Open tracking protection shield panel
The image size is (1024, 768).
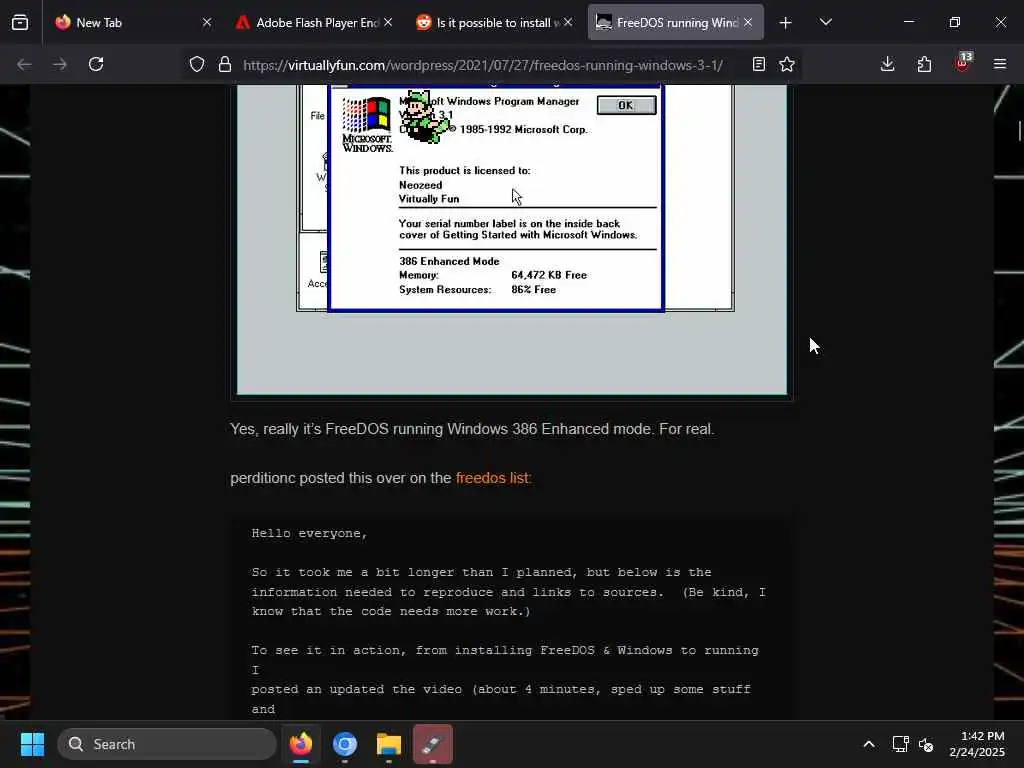pos(197,65)
